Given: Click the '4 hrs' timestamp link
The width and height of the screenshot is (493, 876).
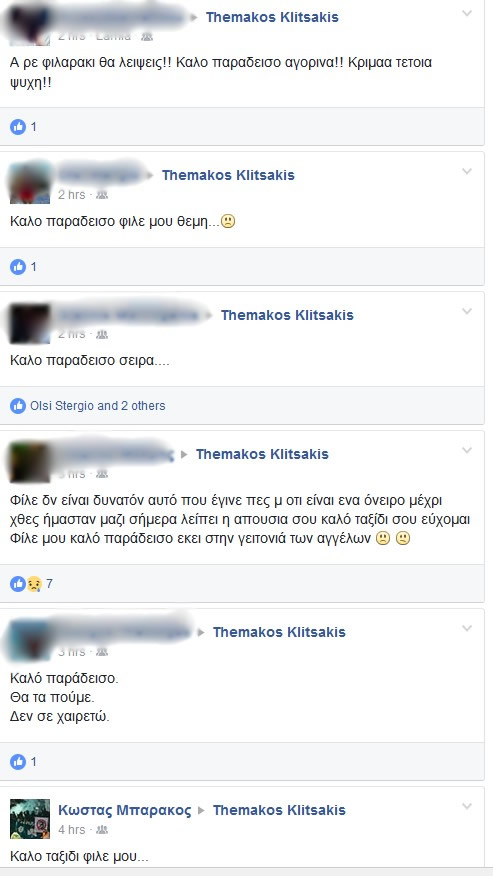Looking at the screenshot, I should pos(72,830).
